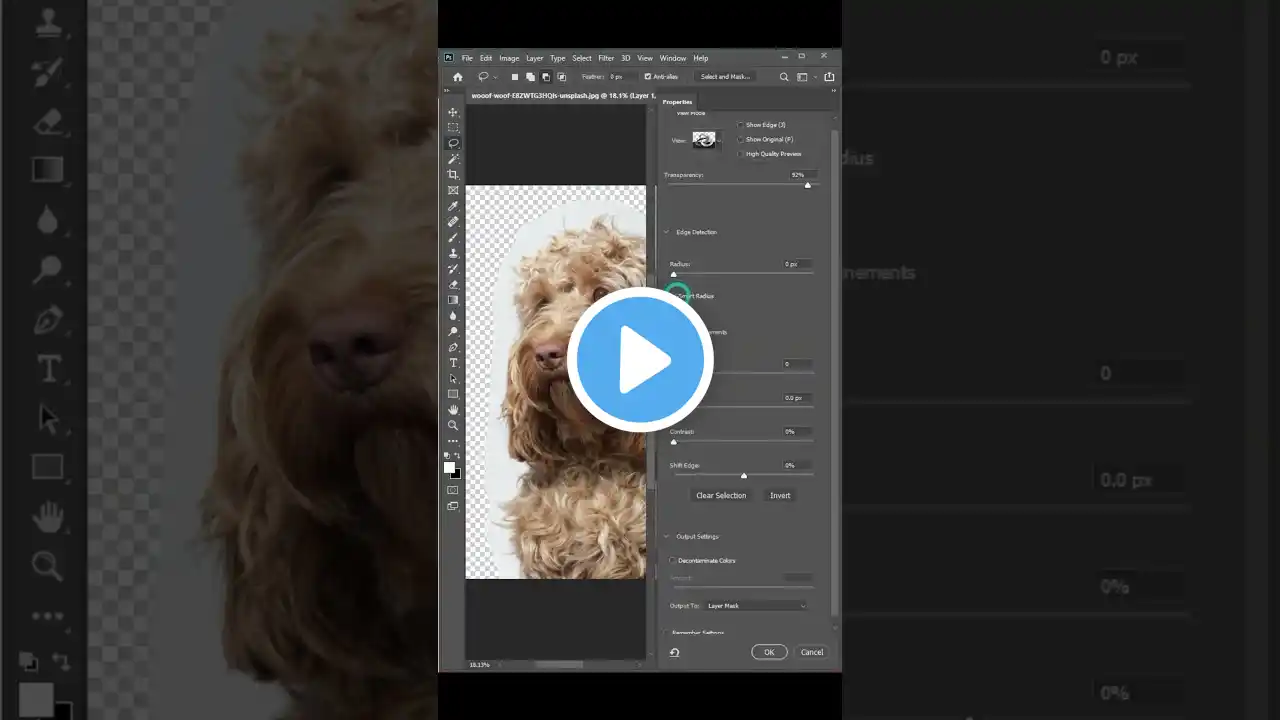Select the Path Selection tool
The image size is (1280, 720).
click(453, 379)
